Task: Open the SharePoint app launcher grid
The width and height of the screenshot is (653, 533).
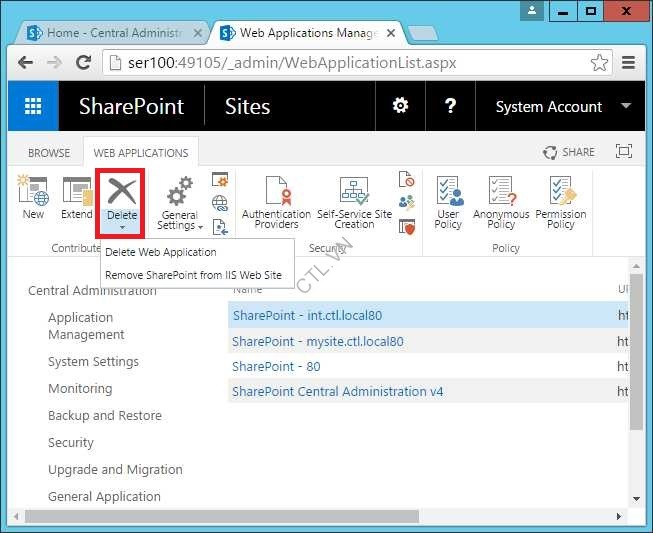Action: point(33,106)
